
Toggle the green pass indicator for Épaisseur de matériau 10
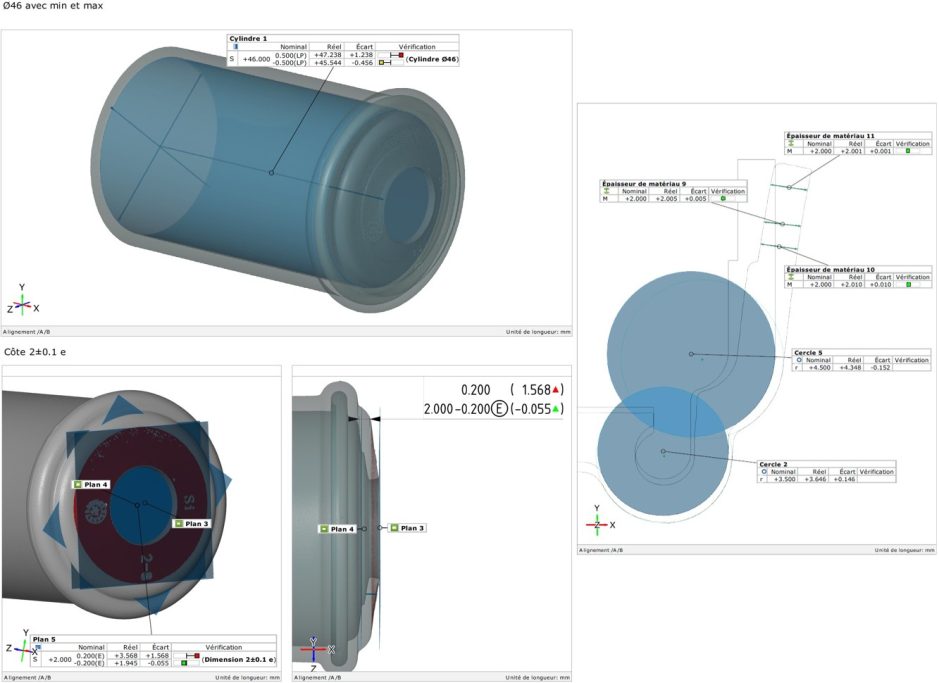pyautogui.click(x=909, y=284)
